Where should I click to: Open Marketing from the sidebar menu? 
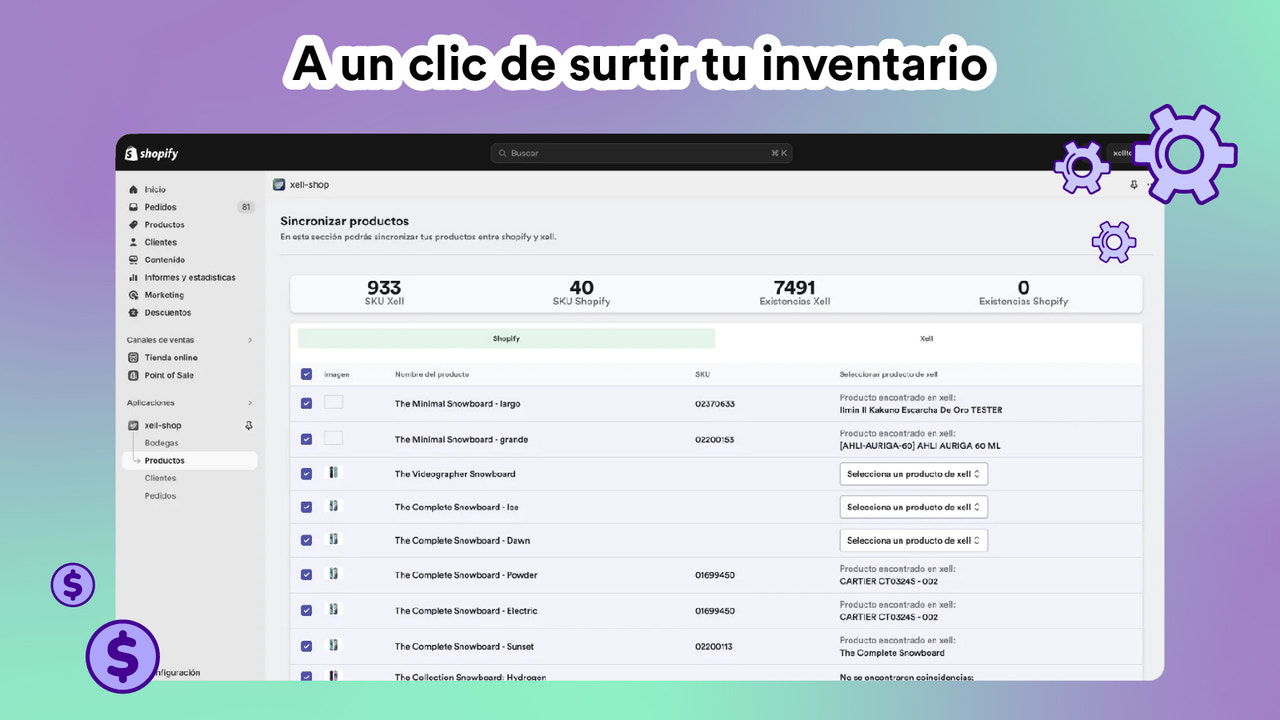point(164,295)
